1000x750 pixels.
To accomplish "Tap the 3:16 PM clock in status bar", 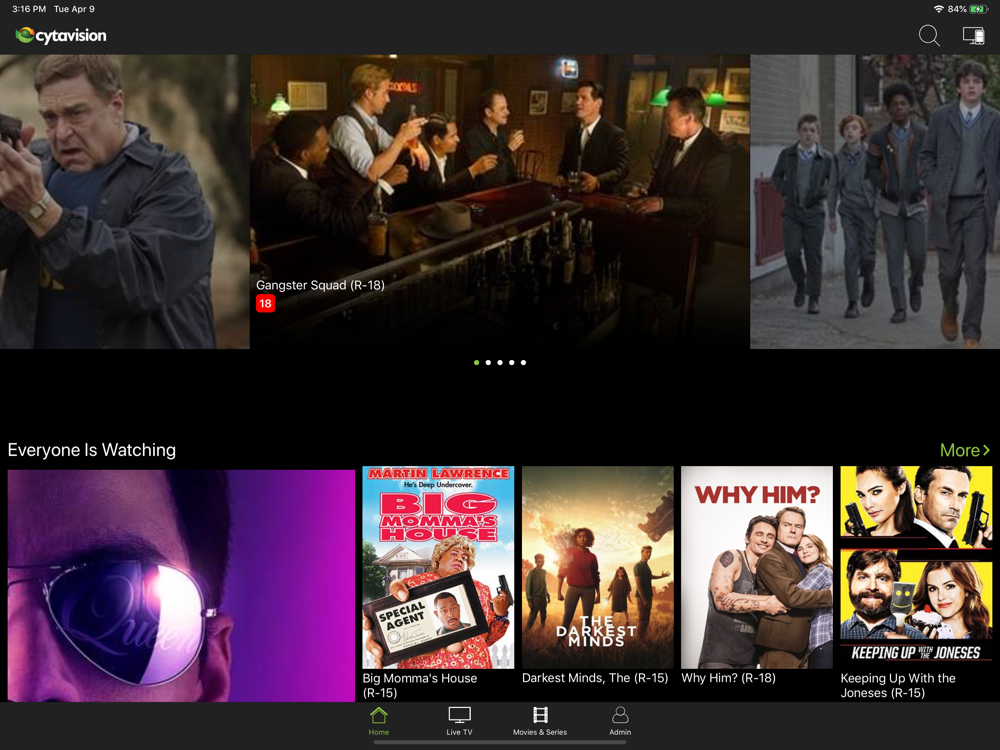I will (x=29, y=9).
